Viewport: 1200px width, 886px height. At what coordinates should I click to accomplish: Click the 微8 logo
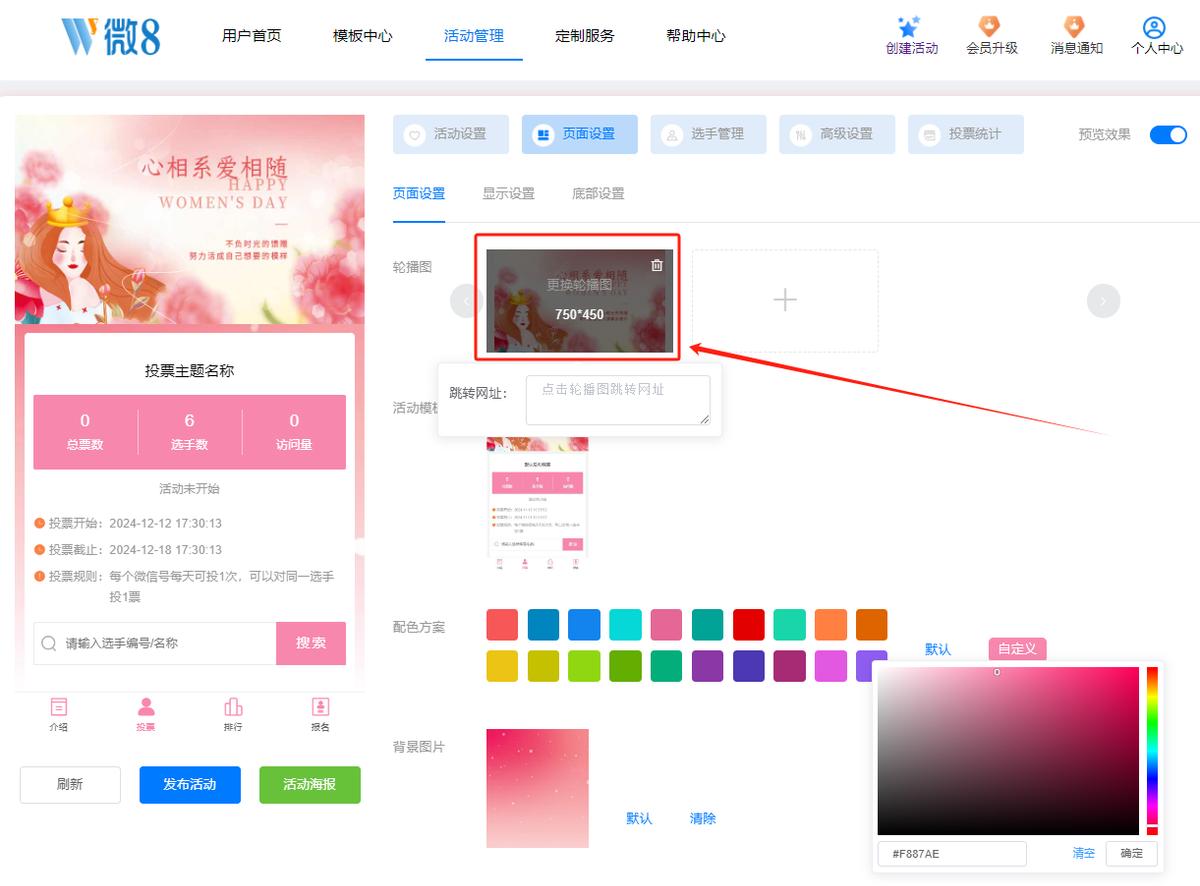[111, 36]
